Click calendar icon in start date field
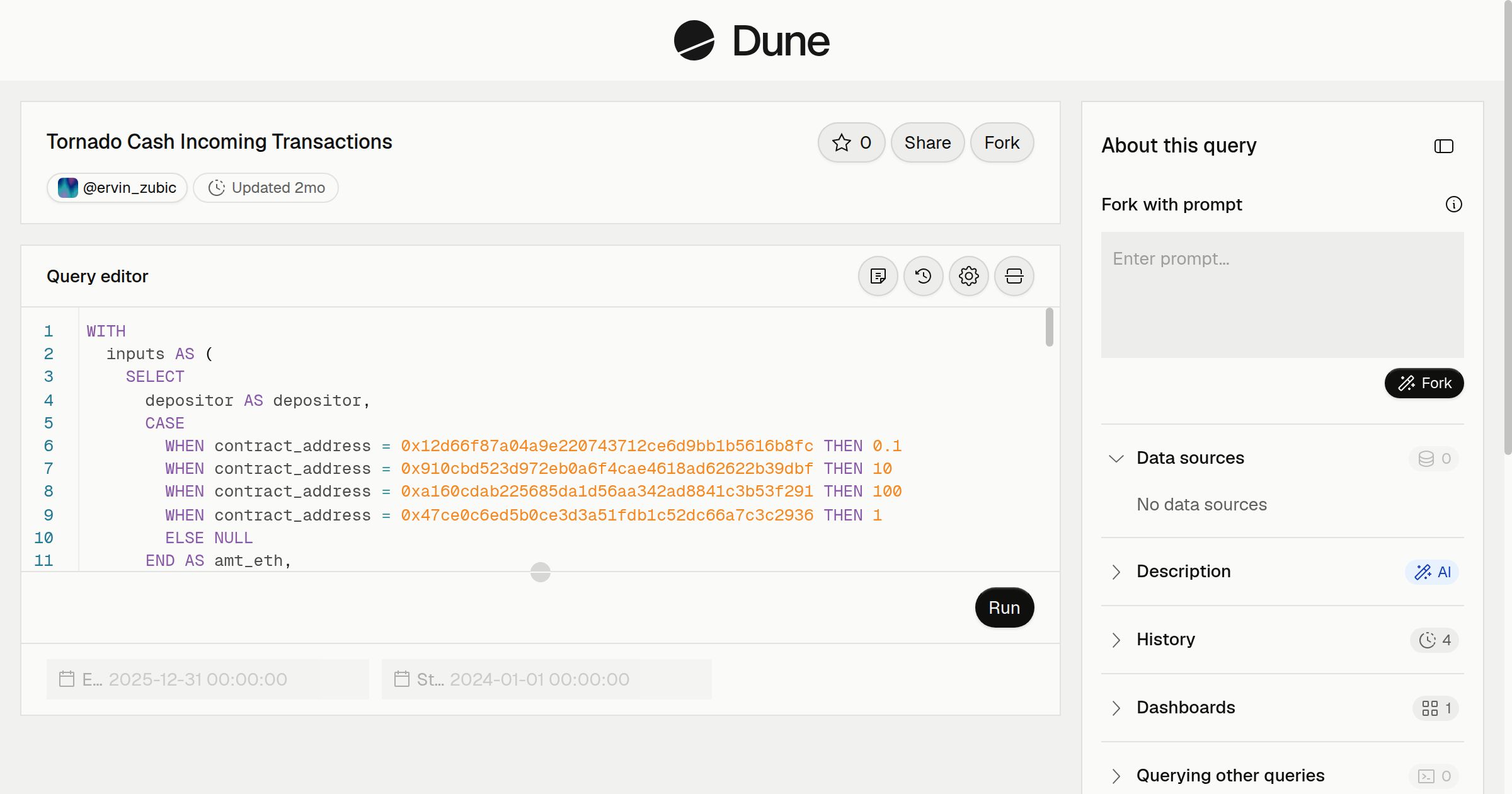The image size is (1512, 794). tap(402, 679)
